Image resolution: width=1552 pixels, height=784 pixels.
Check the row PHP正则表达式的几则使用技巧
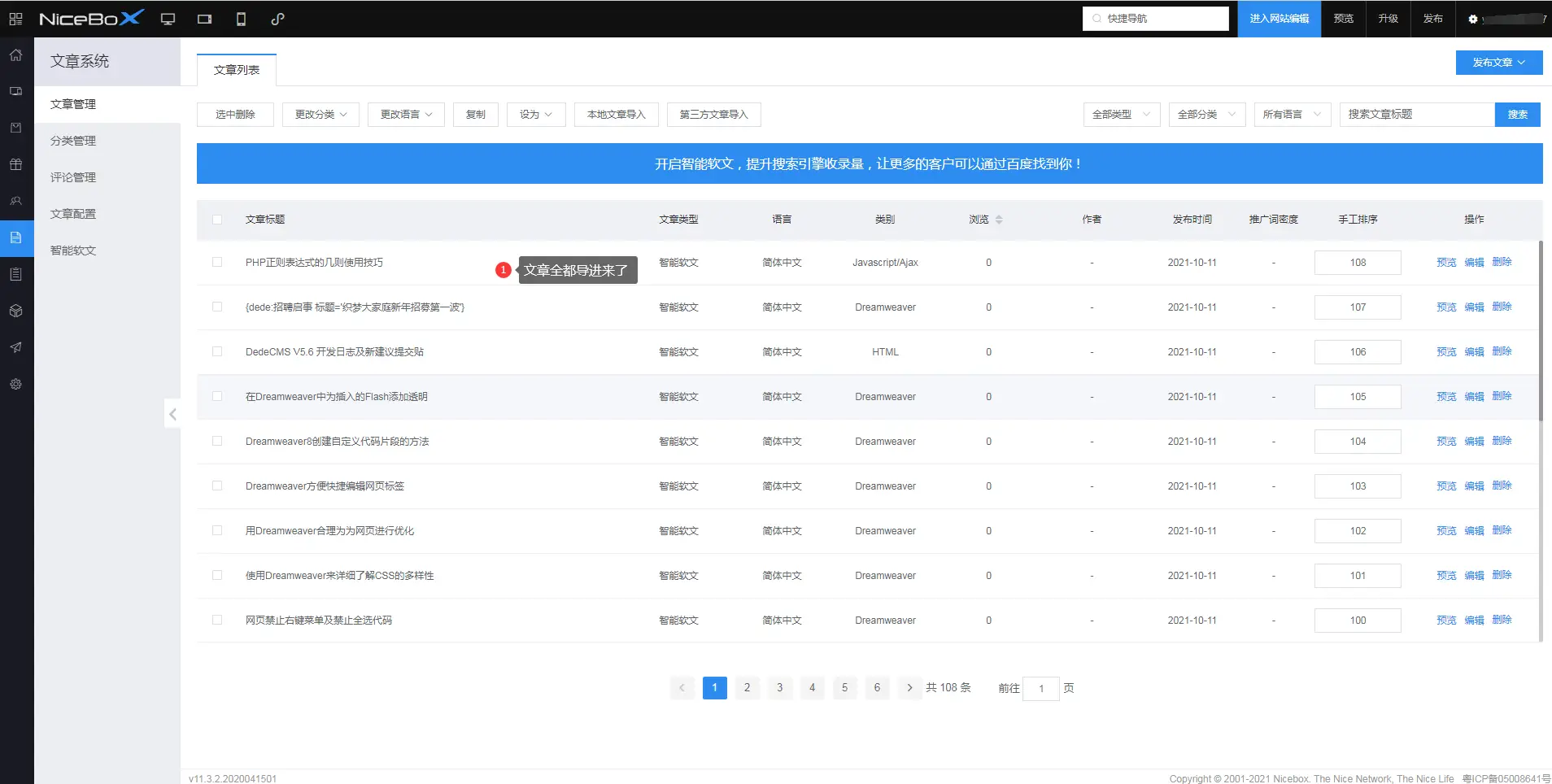point(217,262)
